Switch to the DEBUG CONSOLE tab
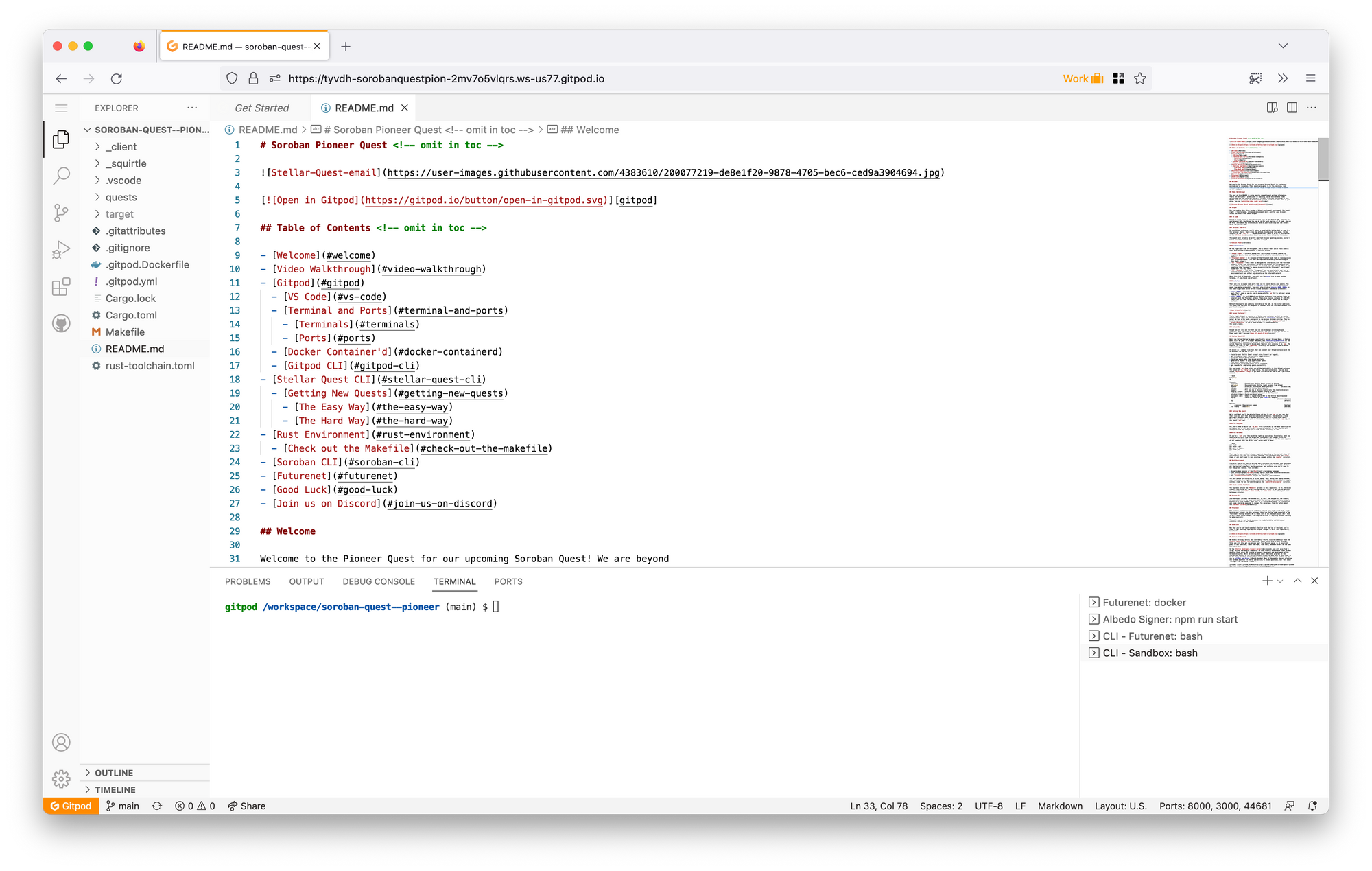The image size is (1372, 871). pyautogui.click(x=379, y=581)
